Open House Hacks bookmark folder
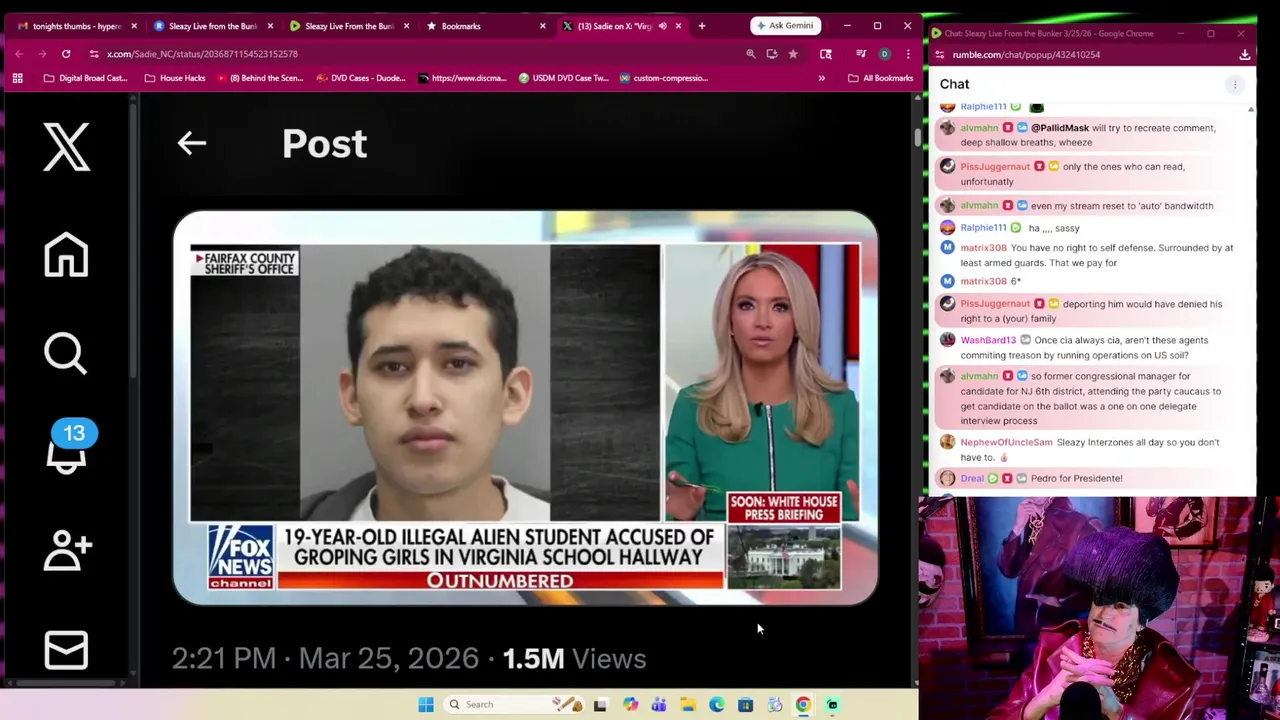 [x=175, y=78]
